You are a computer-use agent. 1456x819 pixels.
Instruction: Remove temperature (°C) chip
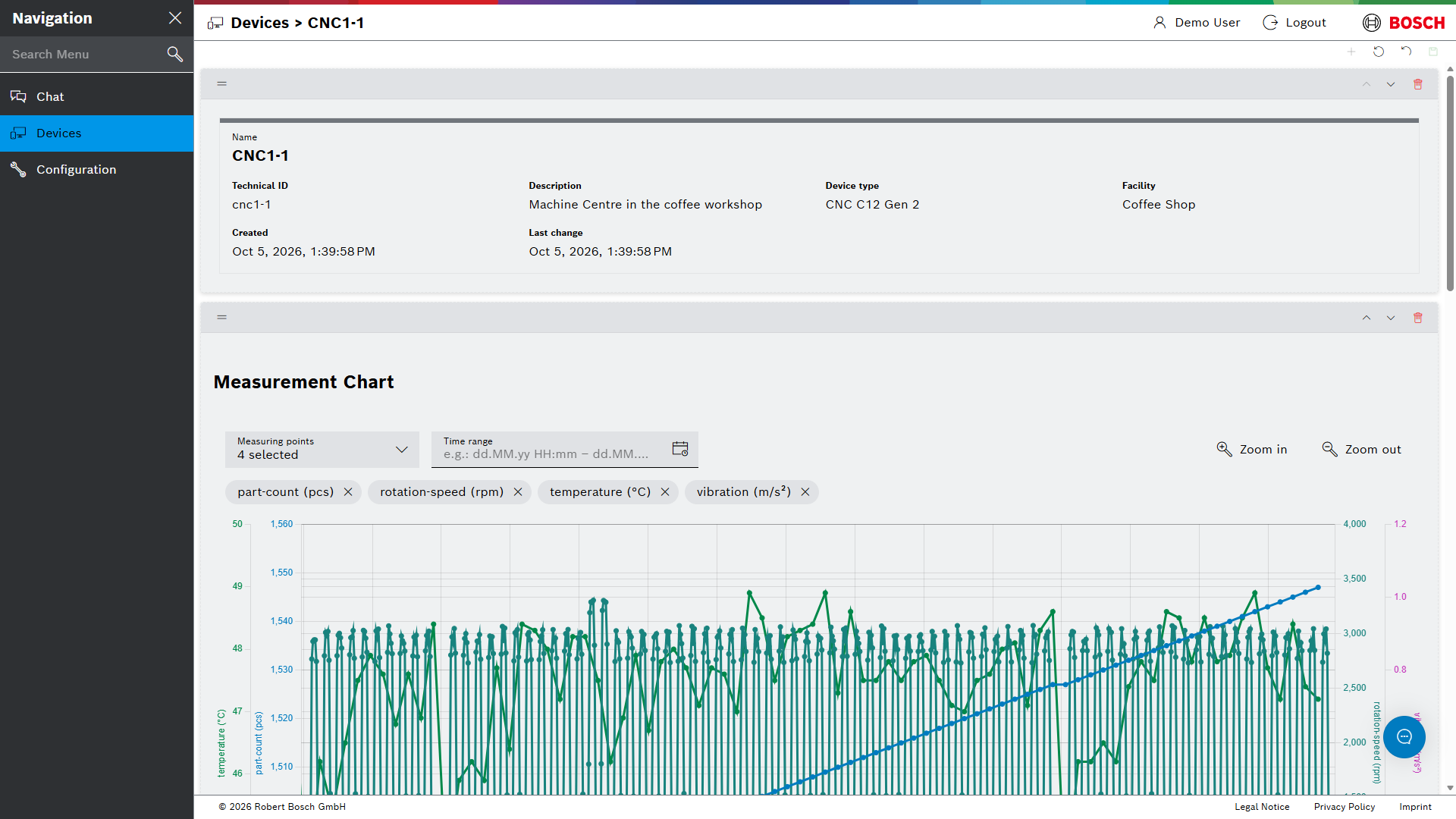click(x=665, y=492)
